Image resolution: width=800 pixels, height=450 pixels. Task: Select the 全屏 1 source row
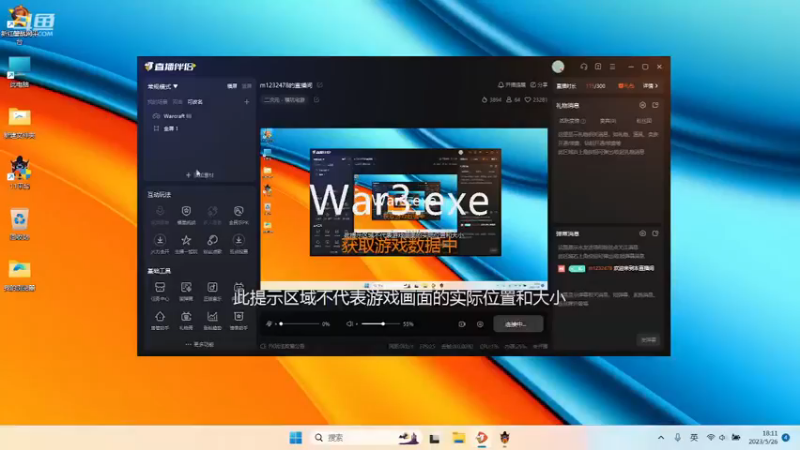tap(199, 129)
